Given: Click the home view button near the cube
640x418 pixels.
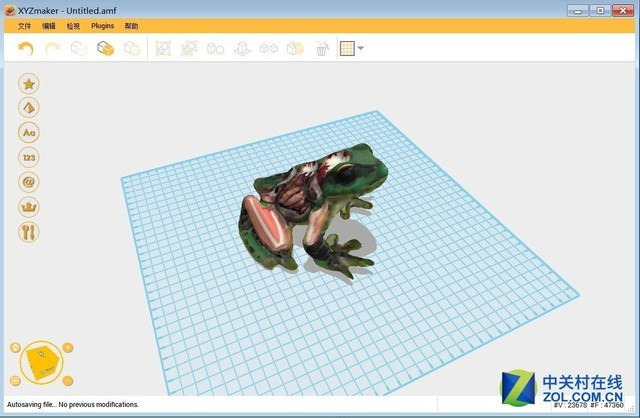Looking at the screenshot, I should [x=16, y=349].
